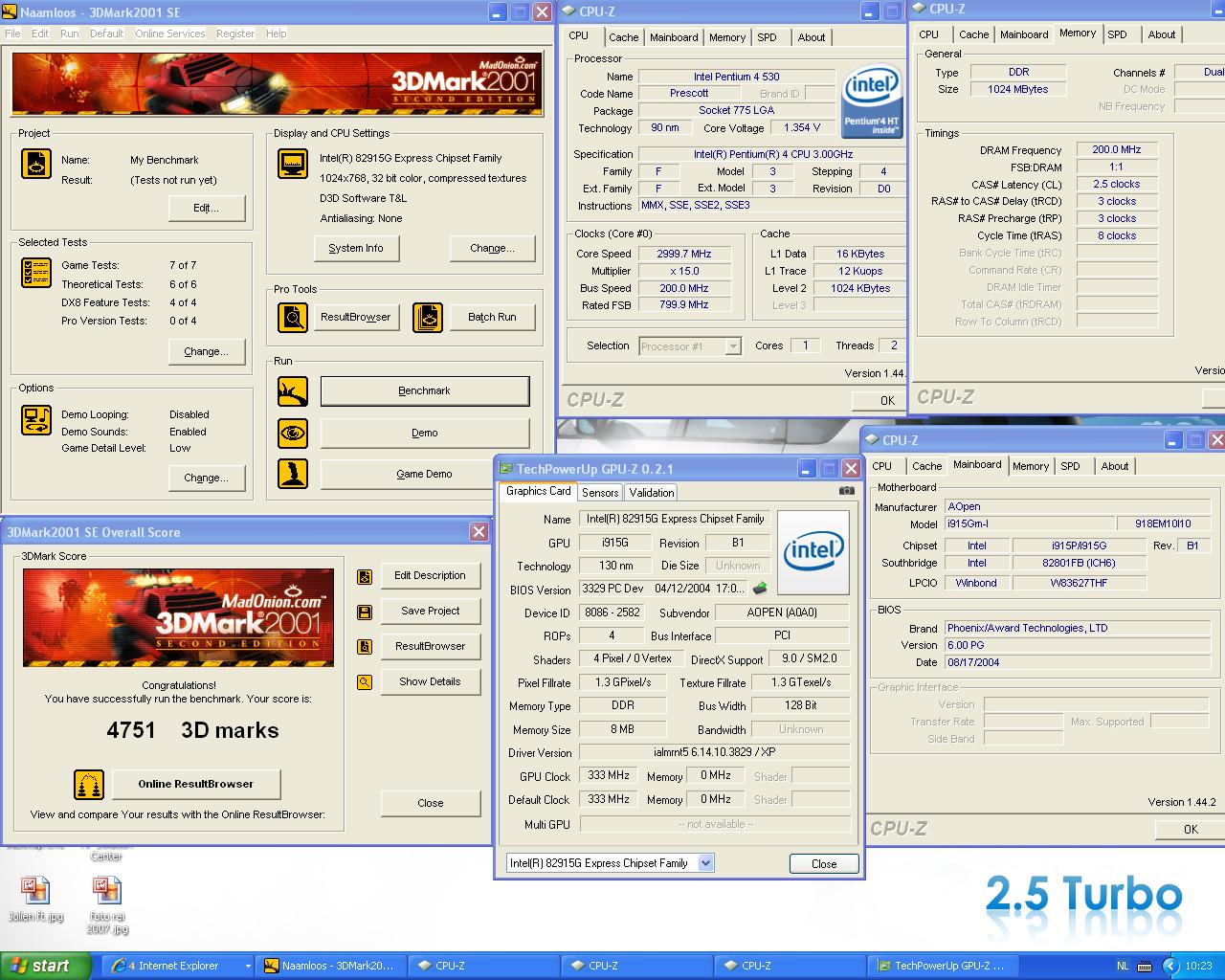1225x980 pixels.
Task: Click the Save Project button
Action: click(x=431, y=611)
